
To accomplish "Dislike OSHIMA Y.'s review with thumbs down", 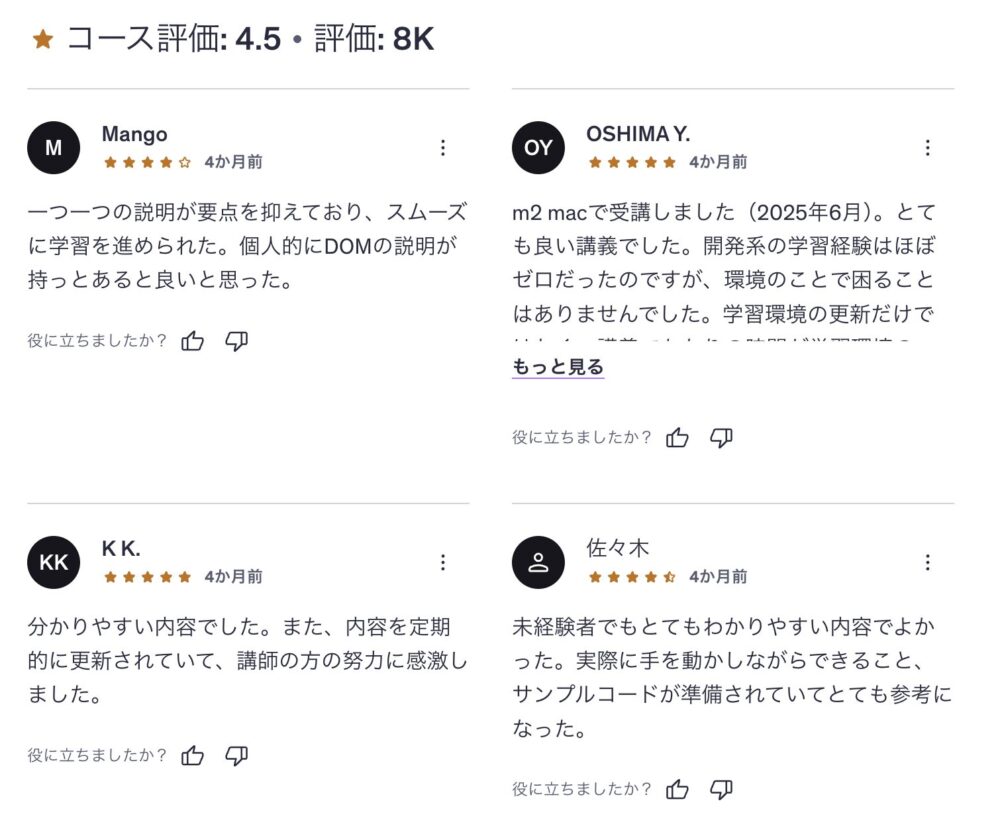I will click(x=721, y=437).
